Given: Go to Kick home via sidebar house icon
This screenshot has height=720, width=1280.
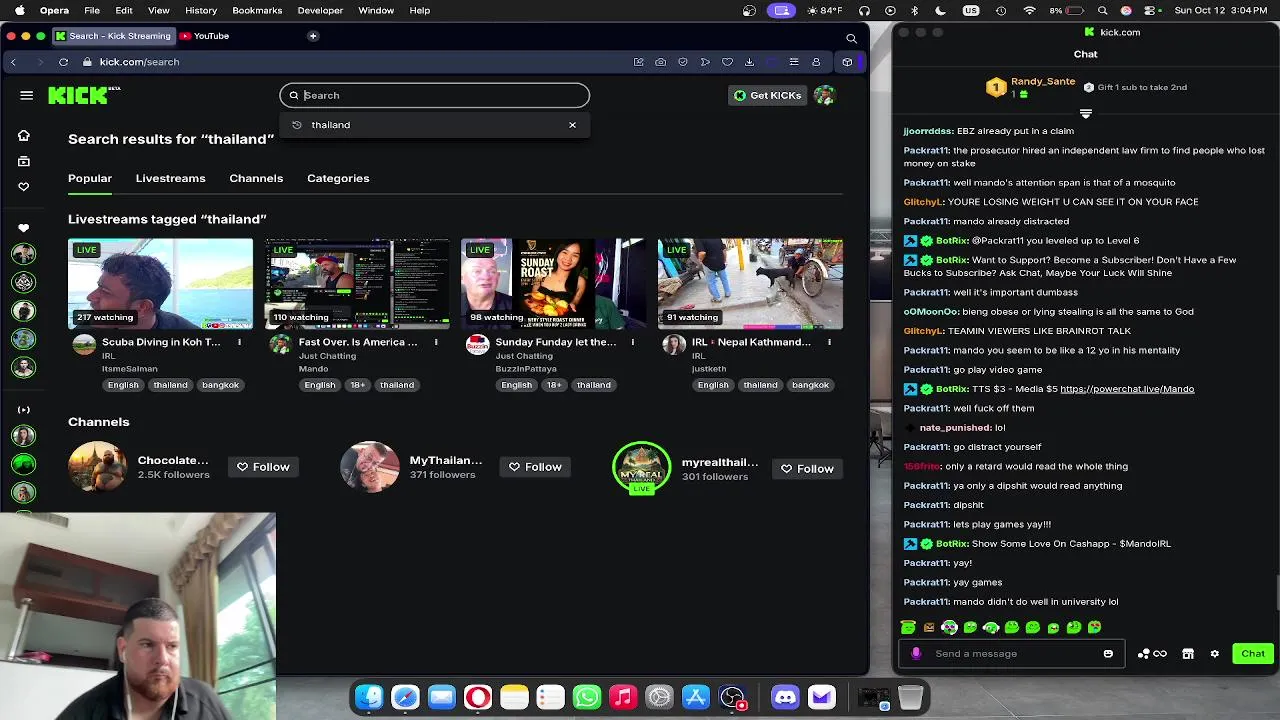Looking at the screenshot, I should pos(24,135).
